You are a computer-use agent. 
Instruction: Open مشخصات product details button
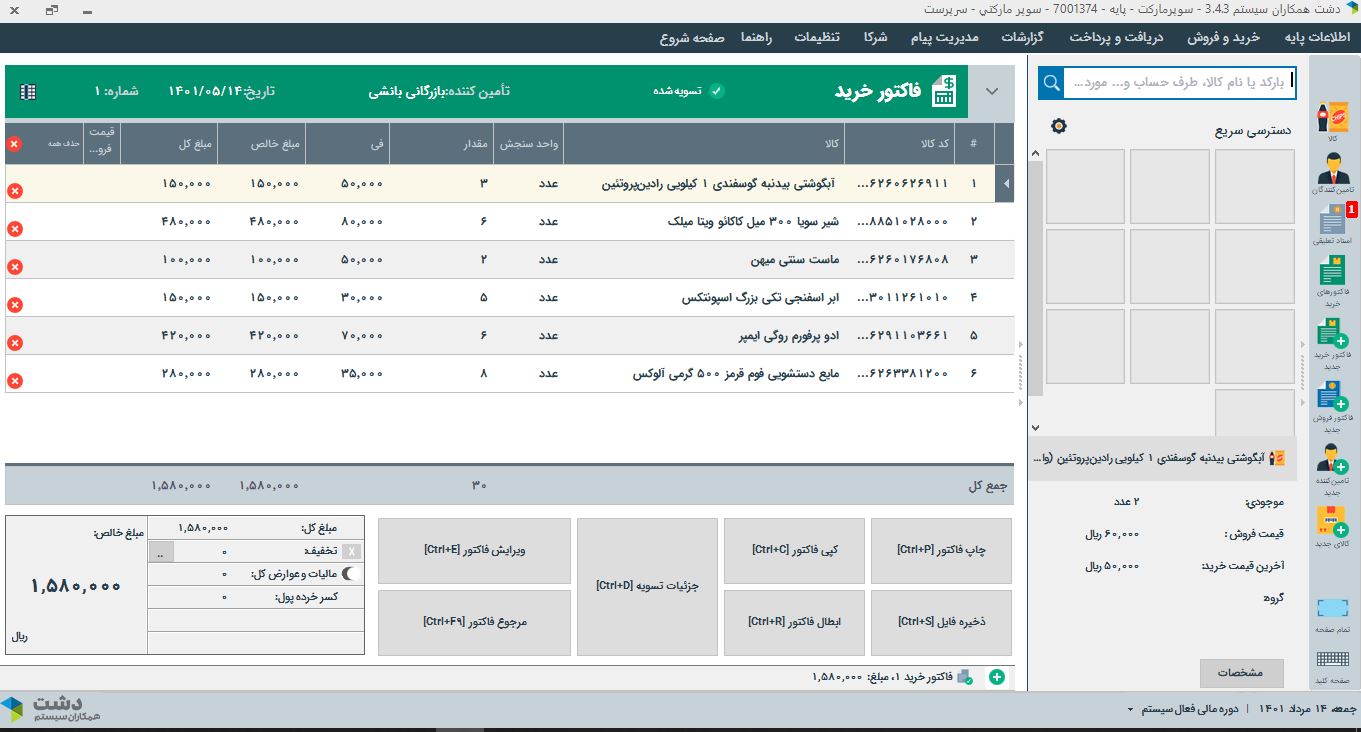point(1241,673)
